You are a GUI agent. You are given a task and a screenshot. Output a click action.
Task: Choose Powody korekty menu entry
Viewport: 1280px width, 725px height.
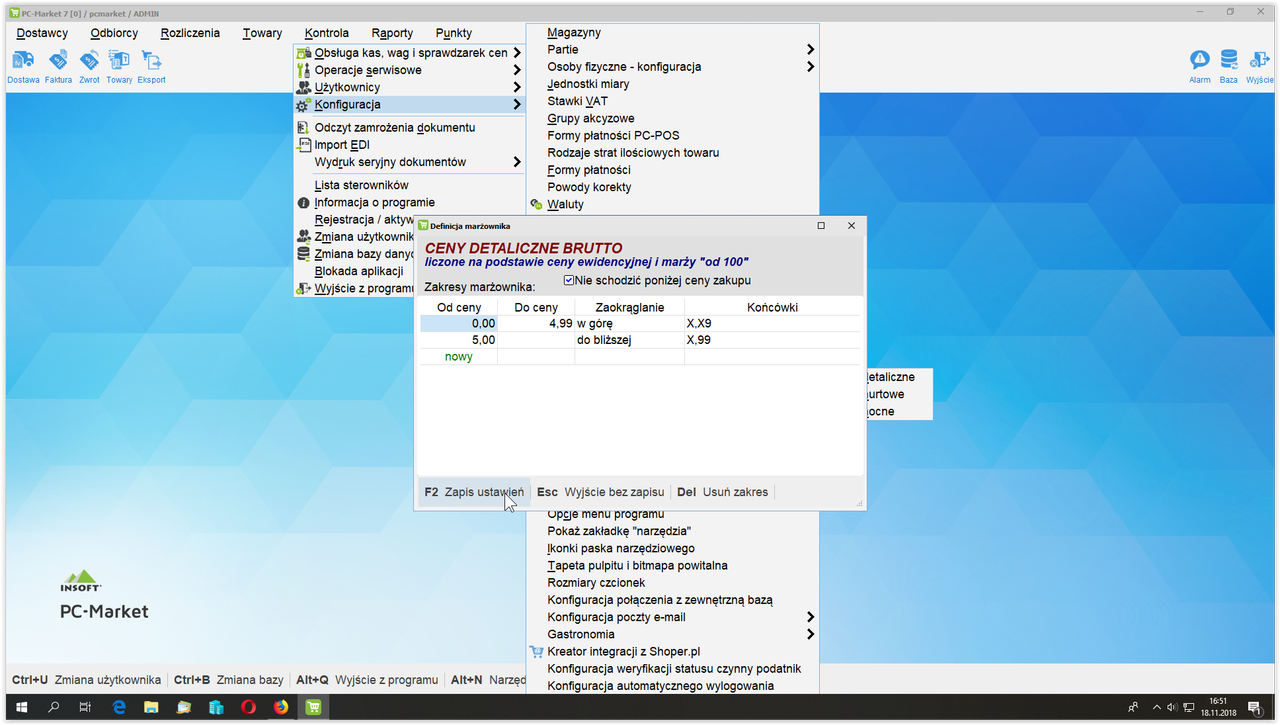click(672, 187)
